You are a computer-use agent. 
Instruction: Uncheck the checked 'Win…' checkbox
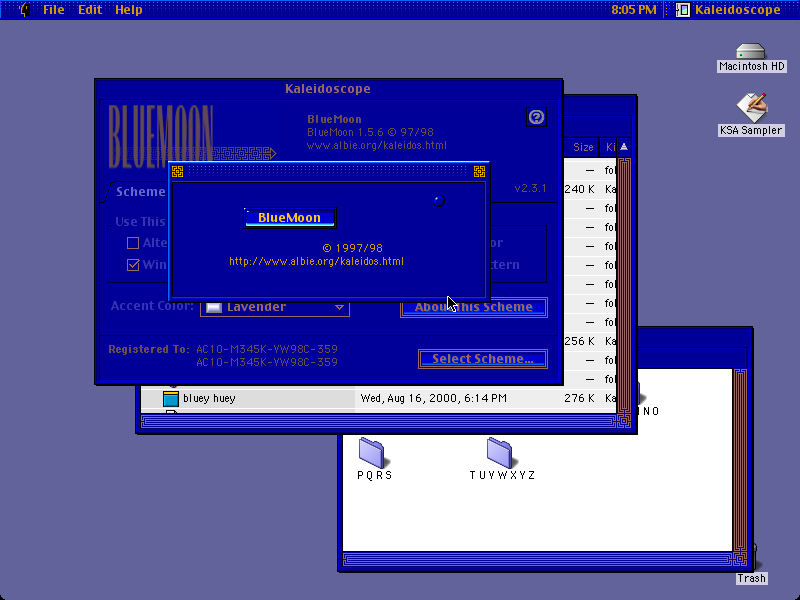pos(133,265)
